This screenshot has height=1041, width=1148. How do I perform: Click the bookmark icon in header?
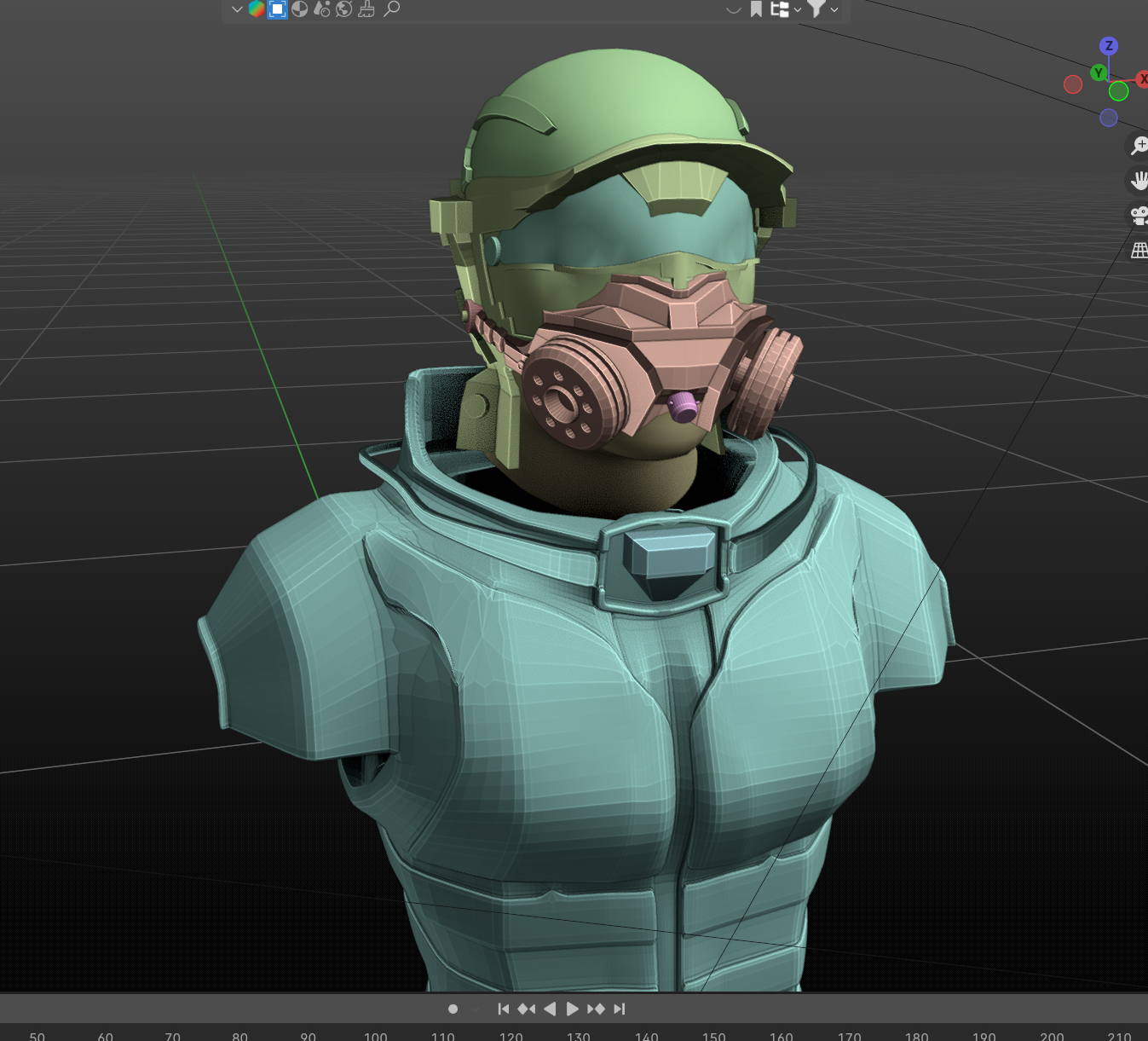[756, 9]
